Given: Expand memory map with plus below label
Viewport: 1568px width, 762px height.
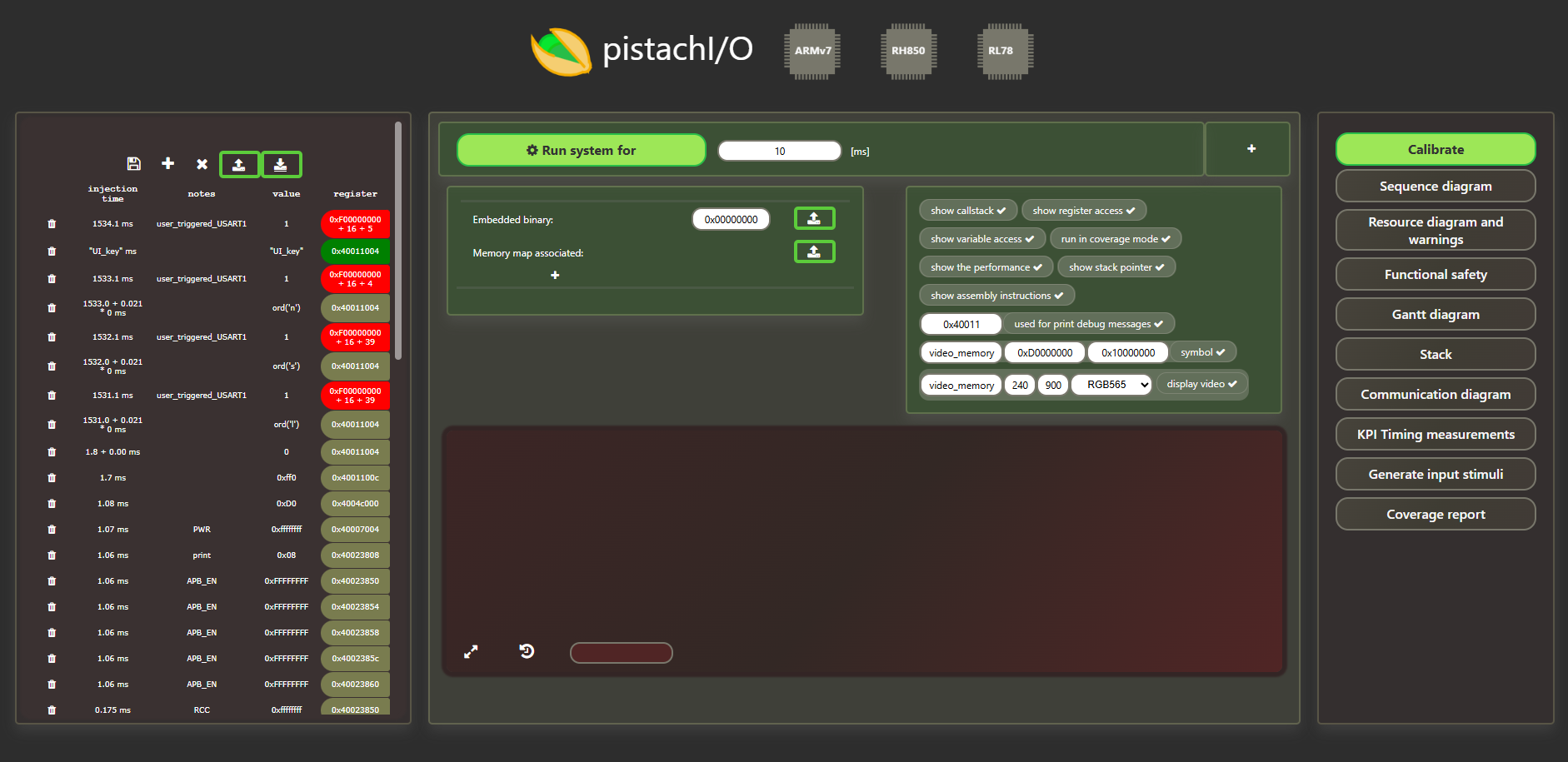Looking at the screenshot, I should coord(555,276).
